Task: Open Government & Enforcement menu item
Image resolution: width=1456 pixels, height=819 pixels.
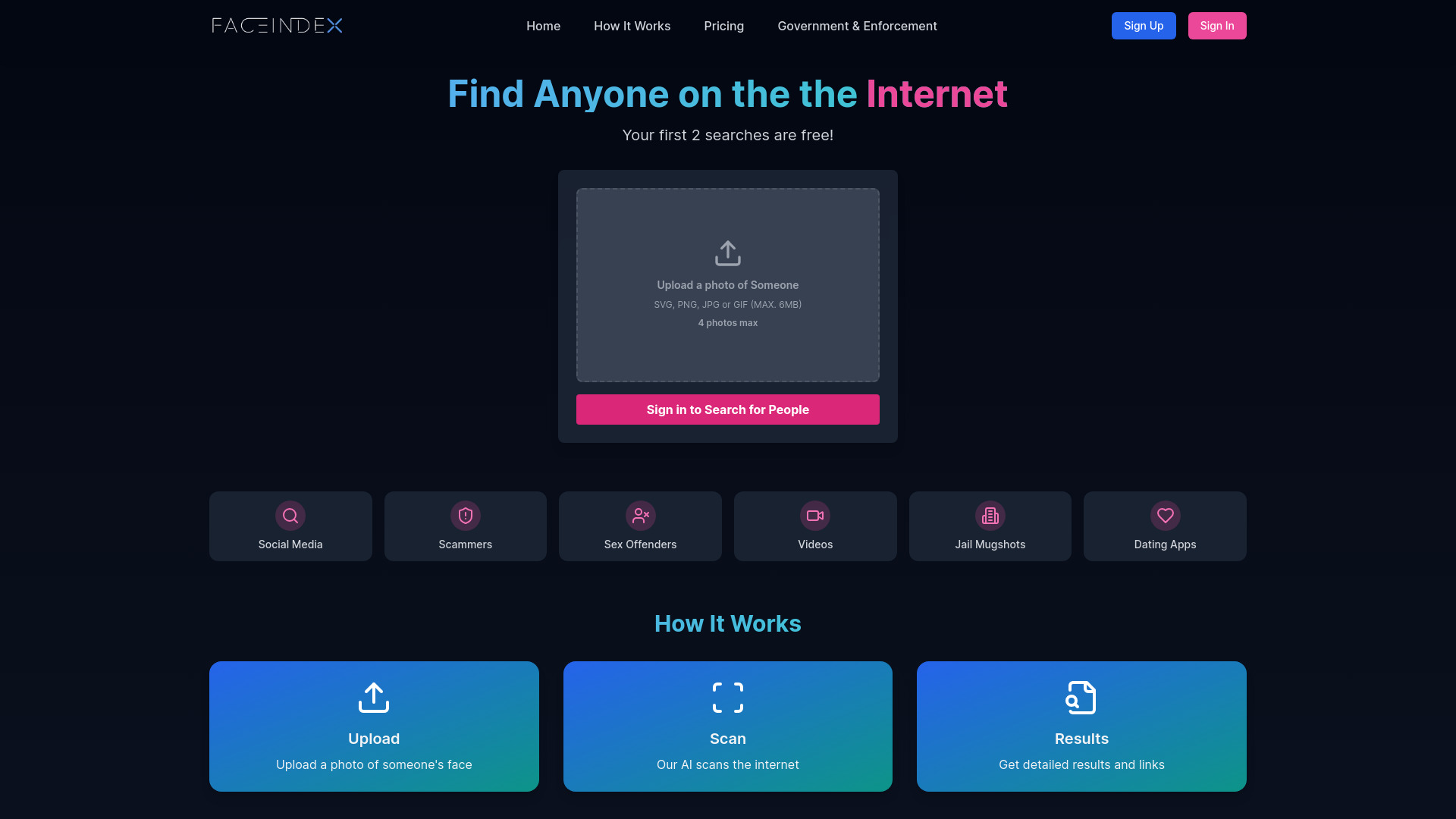Action: (x=857, y=25)
